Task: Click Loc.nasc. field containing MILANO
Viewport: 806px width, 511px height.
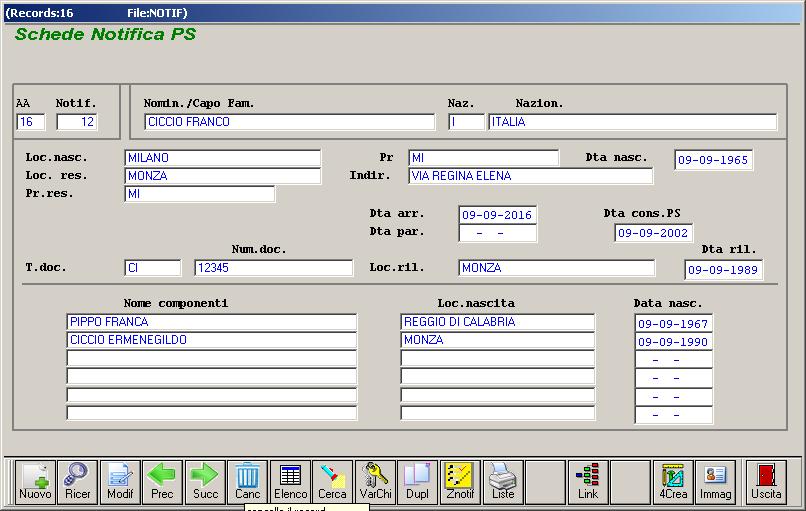Action: pos(223,158)
